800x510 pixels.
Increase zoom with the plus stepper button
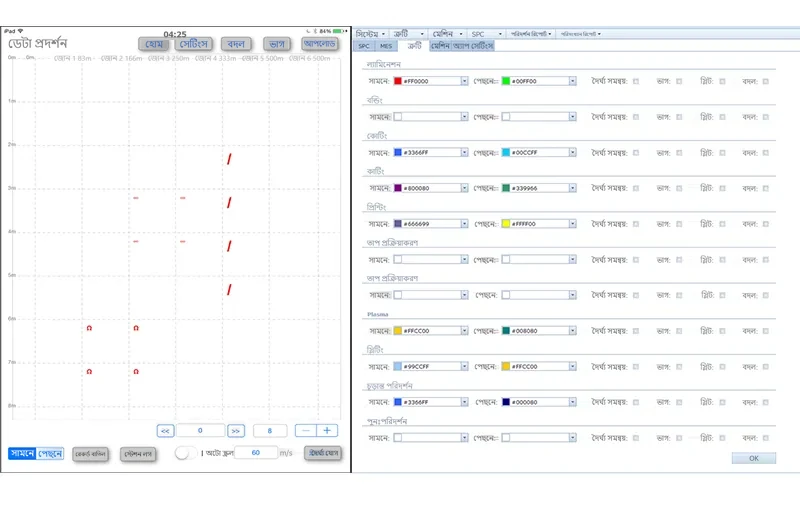point(327,430)
